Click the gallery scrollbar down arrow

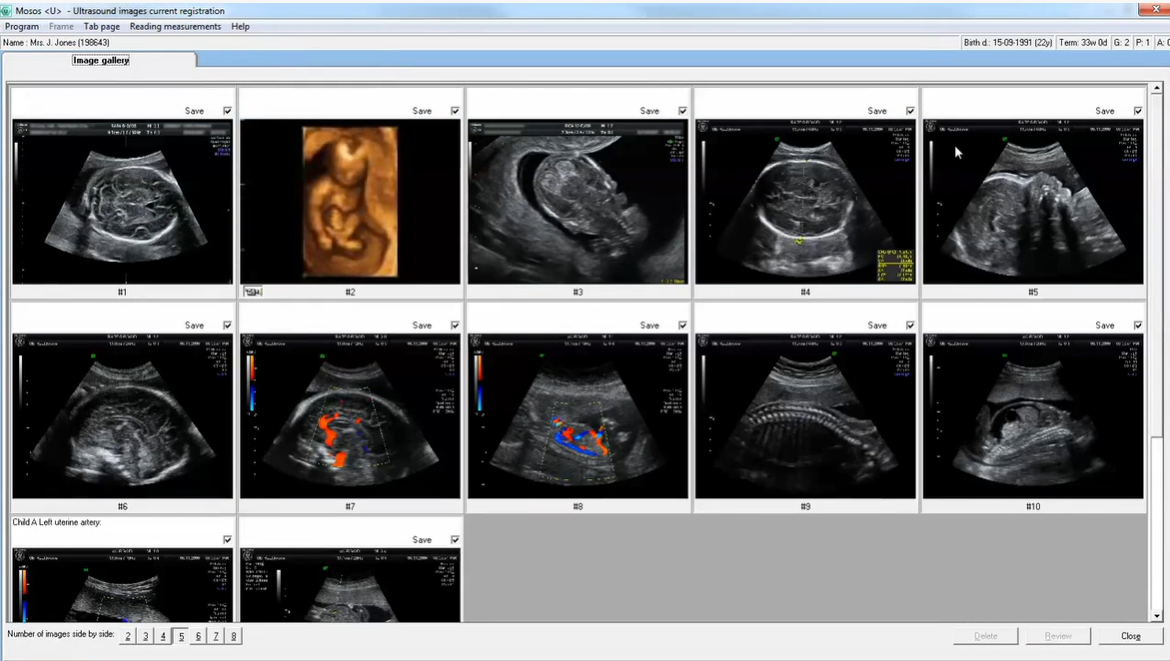(1157, 616)
